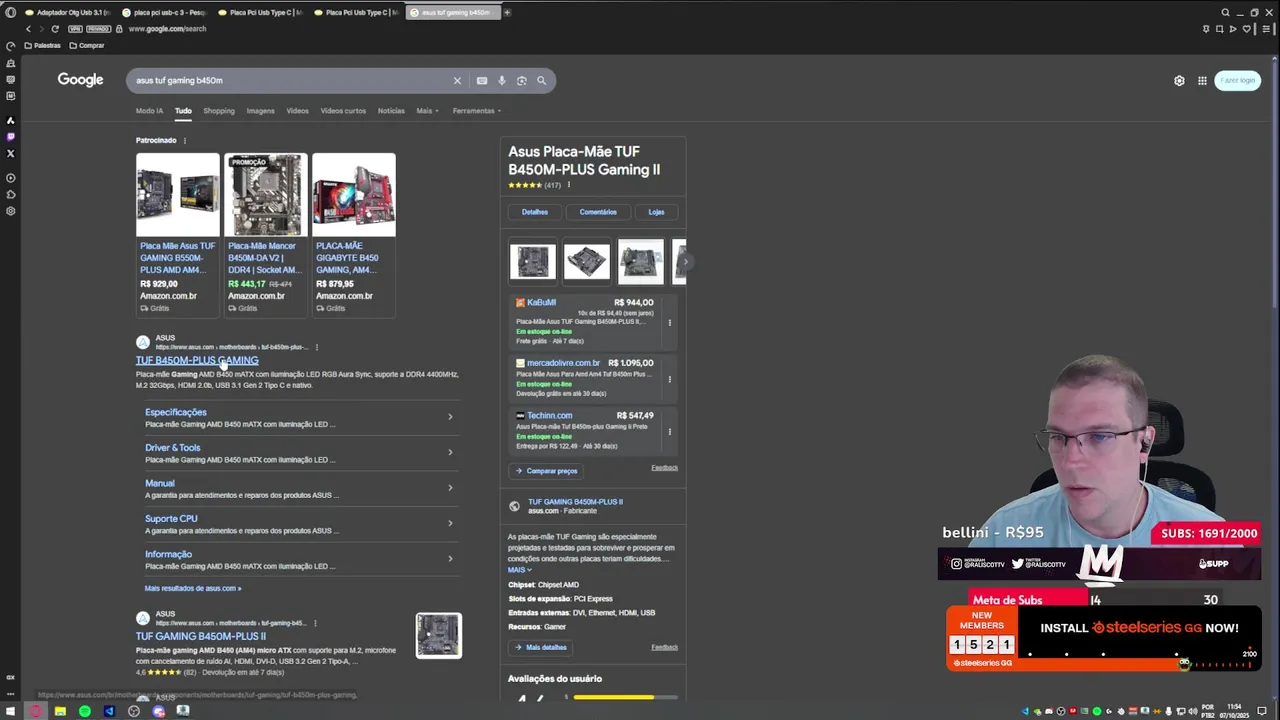
Task: Open the Comprar bookmarks folder
Action: [85, 46]
